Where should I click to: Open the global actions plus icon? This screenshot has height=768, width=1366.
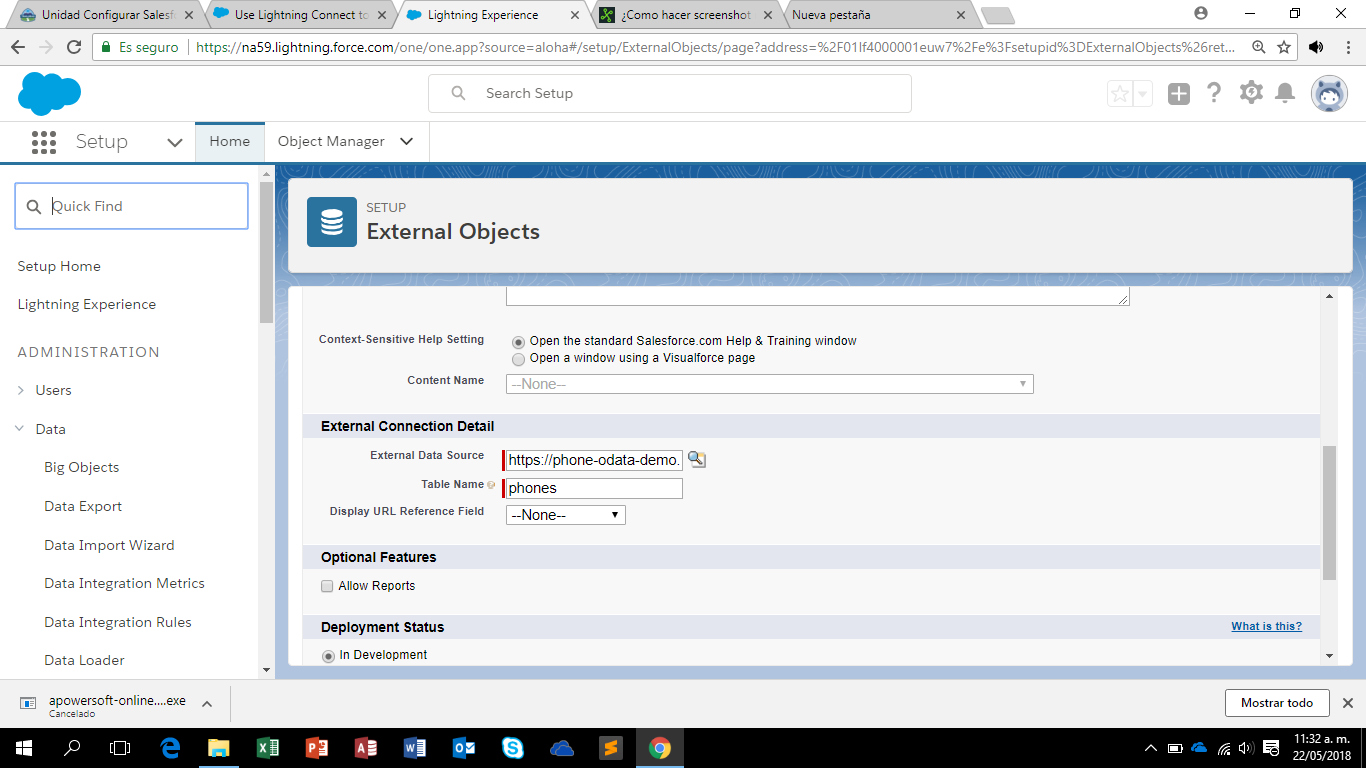click(x=1179, y=94)
